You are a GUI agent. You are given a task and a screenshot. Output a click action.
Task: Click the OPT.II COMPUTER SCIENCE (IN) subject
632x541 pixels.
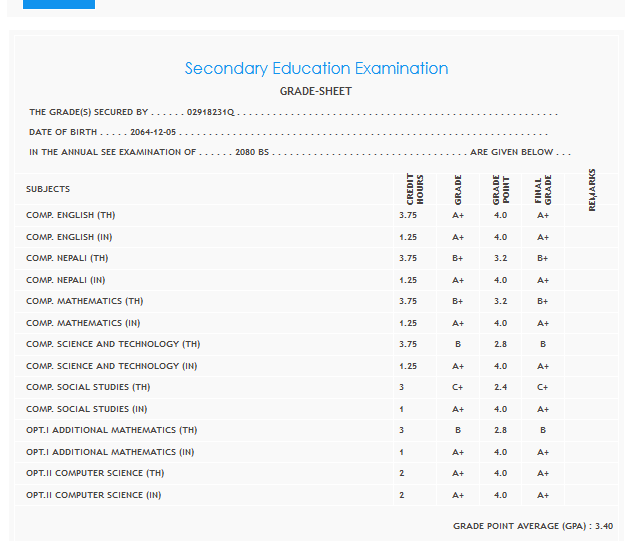point(93,495)
